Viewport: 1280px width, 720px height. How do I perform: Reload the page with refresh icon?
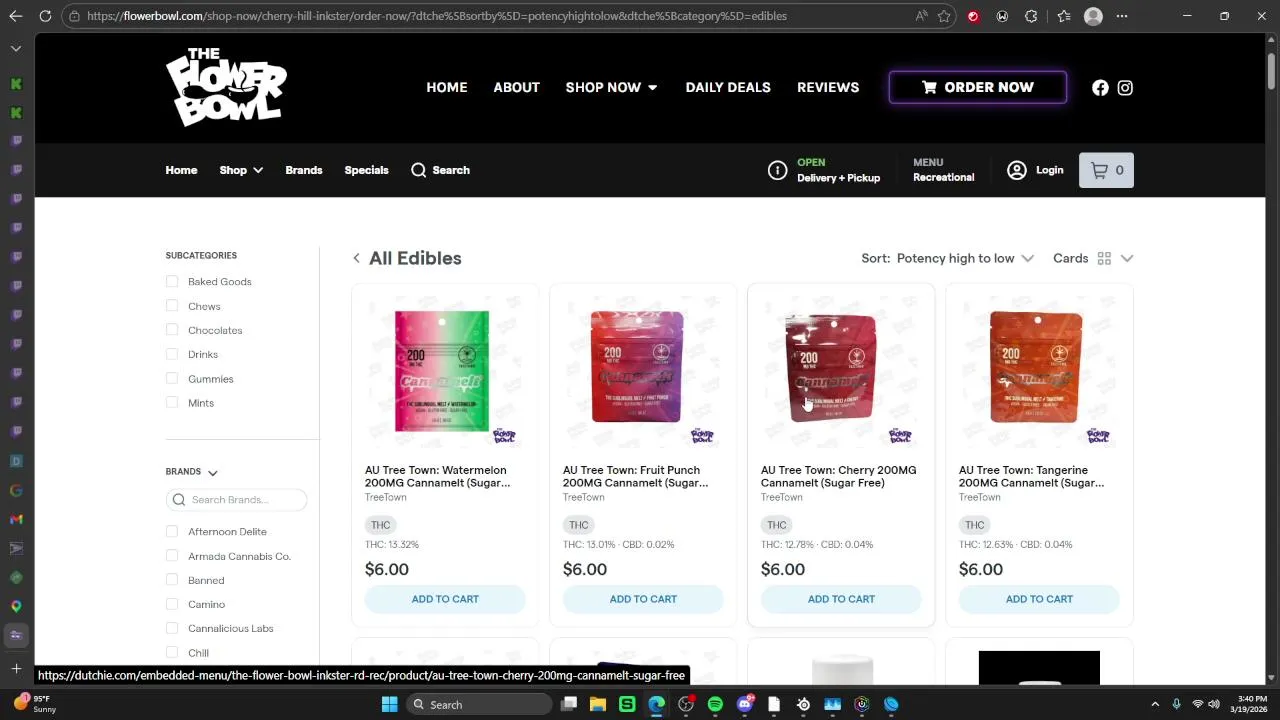pyautogui.click(x=45, y=16)
